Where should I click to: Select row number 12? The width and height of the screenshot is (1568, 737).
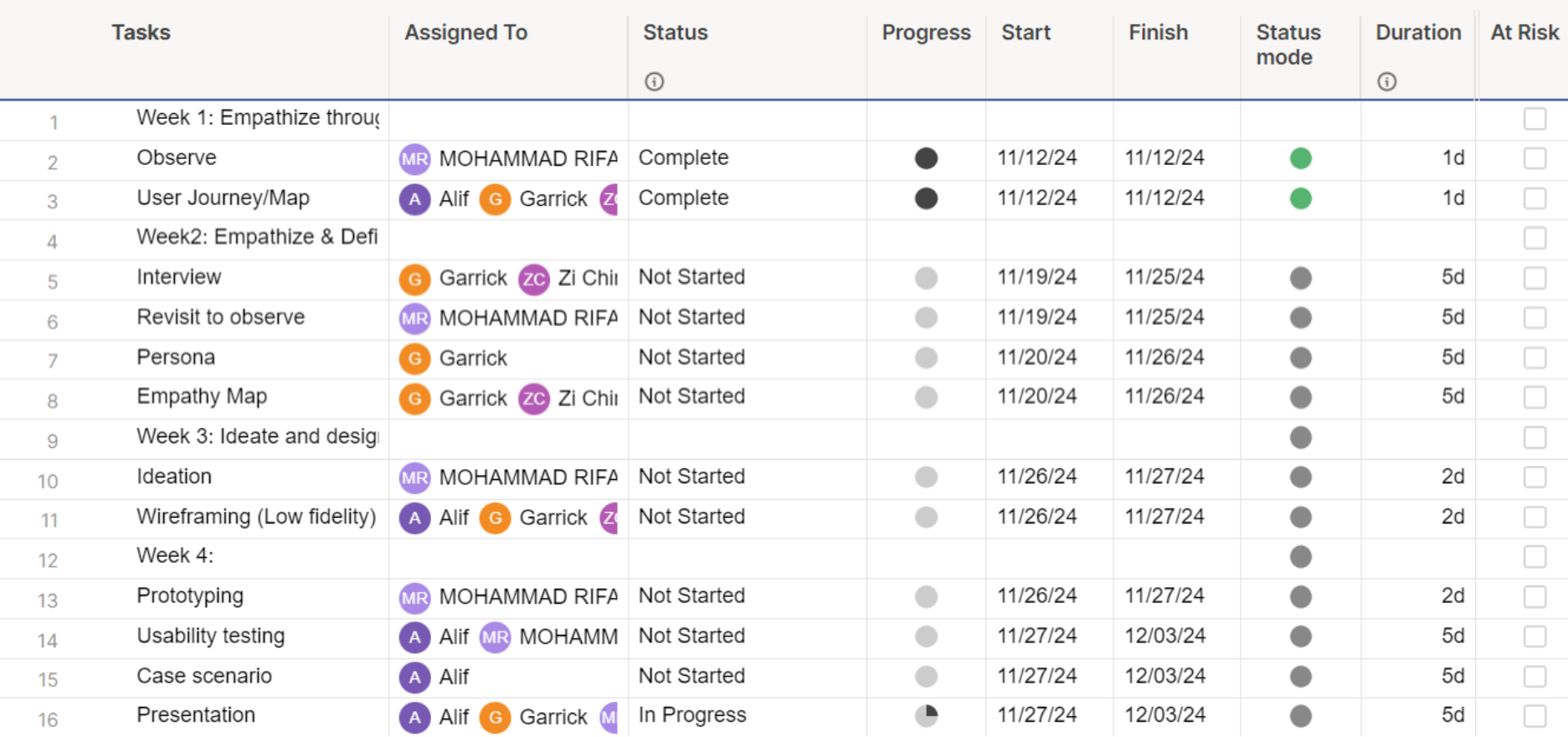click(x=49, y=560)
